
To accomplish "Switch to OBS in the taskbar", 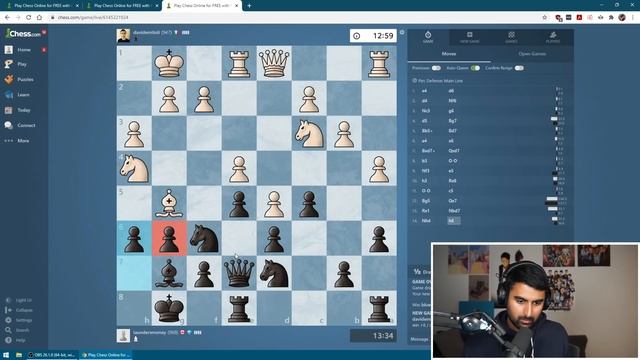I will point(52,355).
